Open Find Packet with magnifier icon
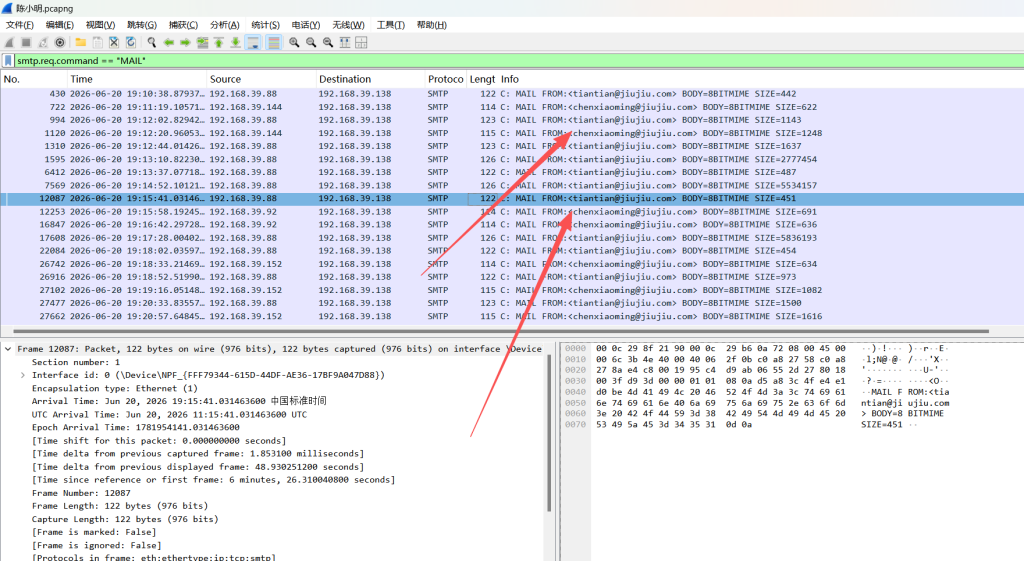This screenshot has height=561, width=1024. pyautogui.click(x=152, y=42)
